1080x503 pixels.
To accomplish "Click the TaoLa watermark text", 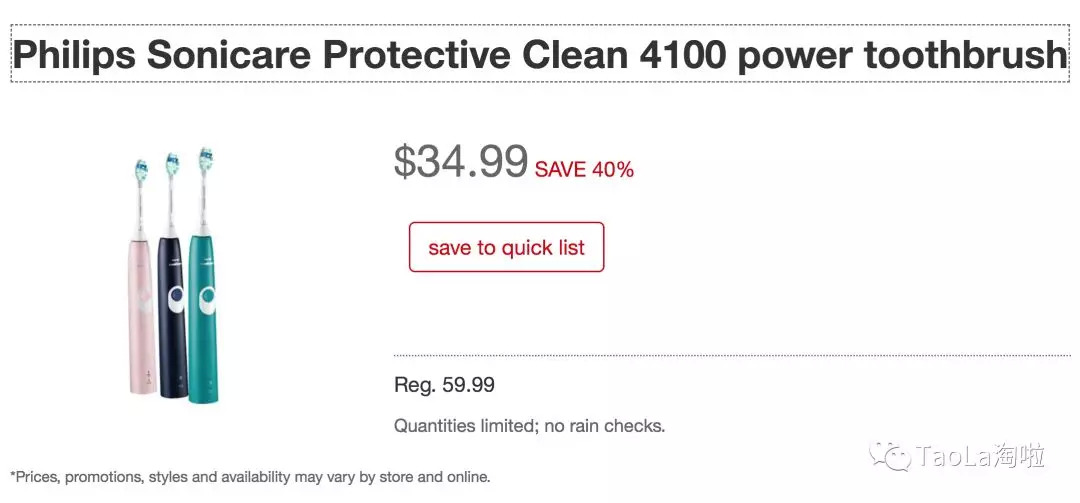I will click(x=980, y=457).
